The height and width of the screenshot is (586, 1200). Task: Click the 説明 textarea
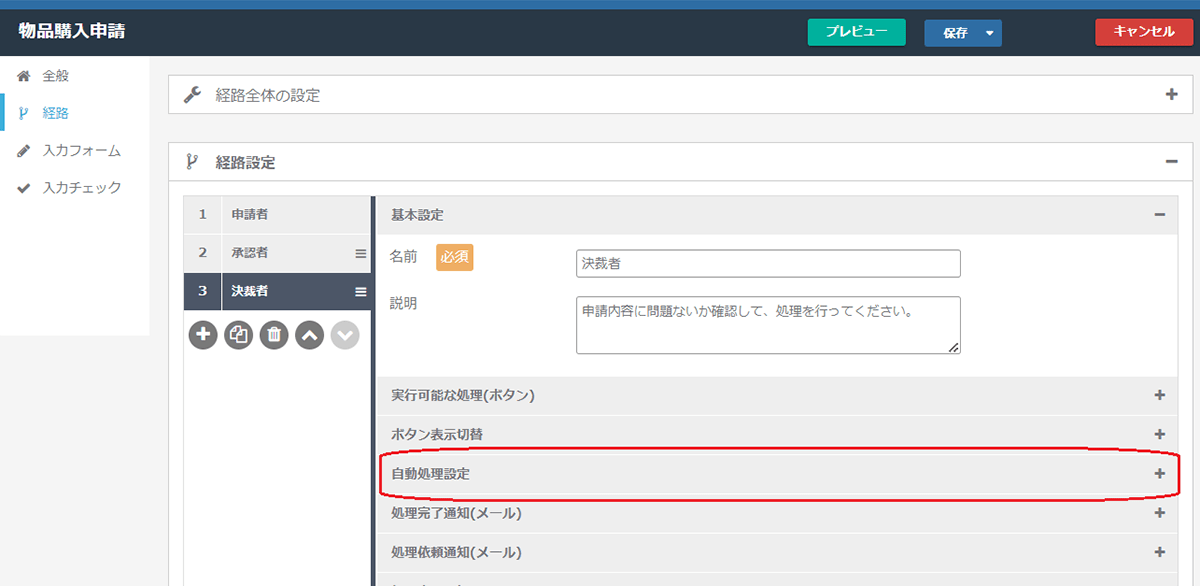point(768,325)
